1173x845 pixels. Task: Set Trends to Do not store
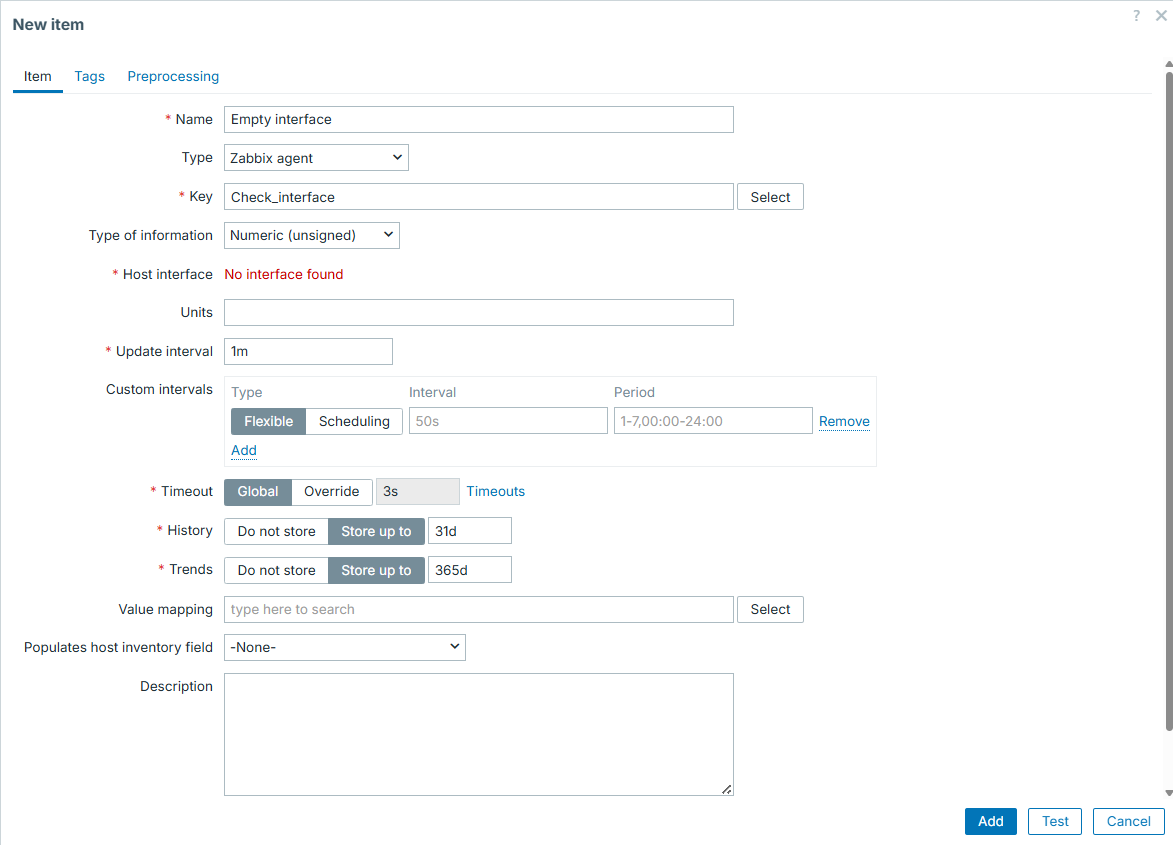pos(276,570)
